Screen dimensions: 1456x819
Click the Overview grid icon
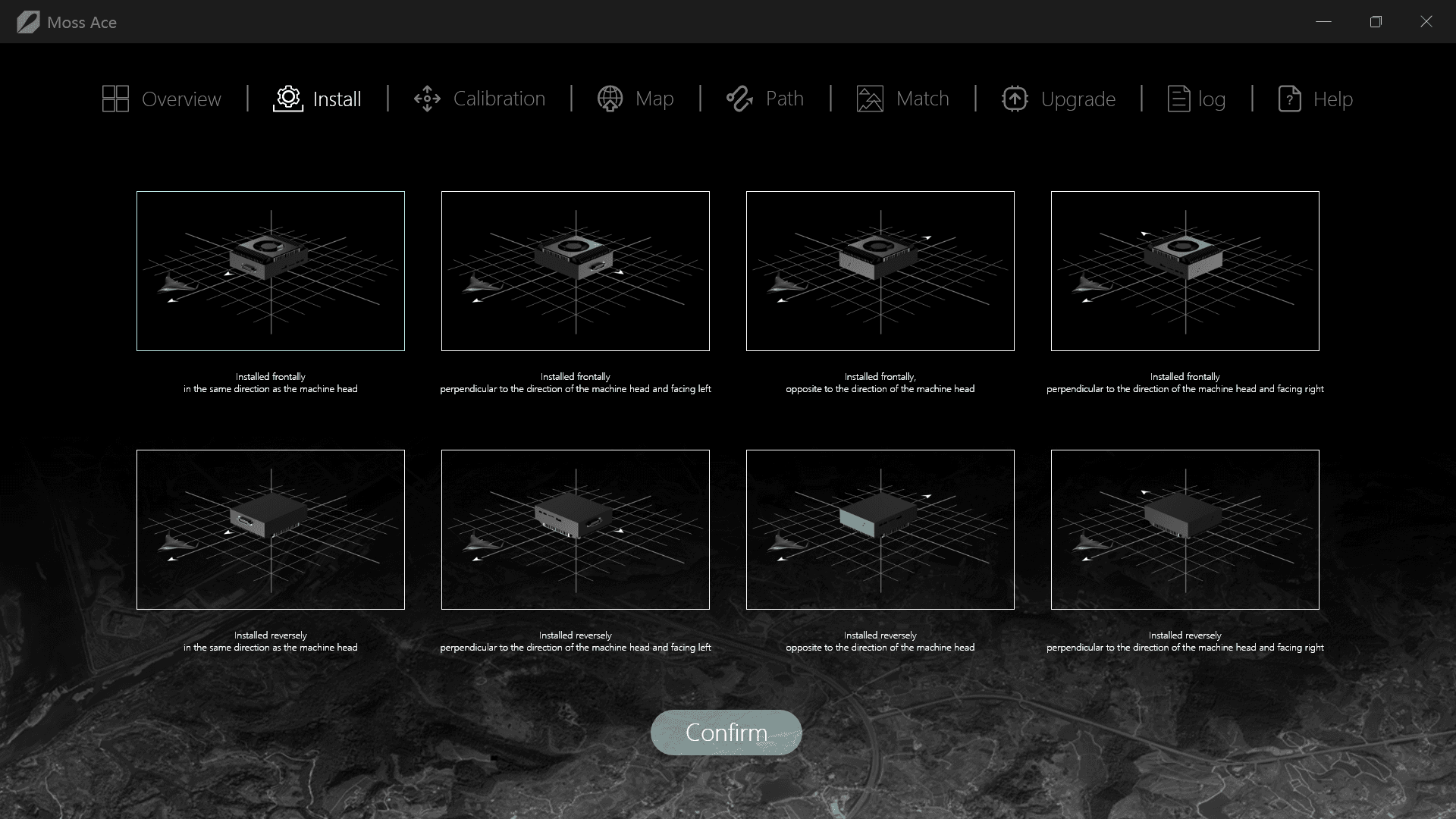(115, 99)
